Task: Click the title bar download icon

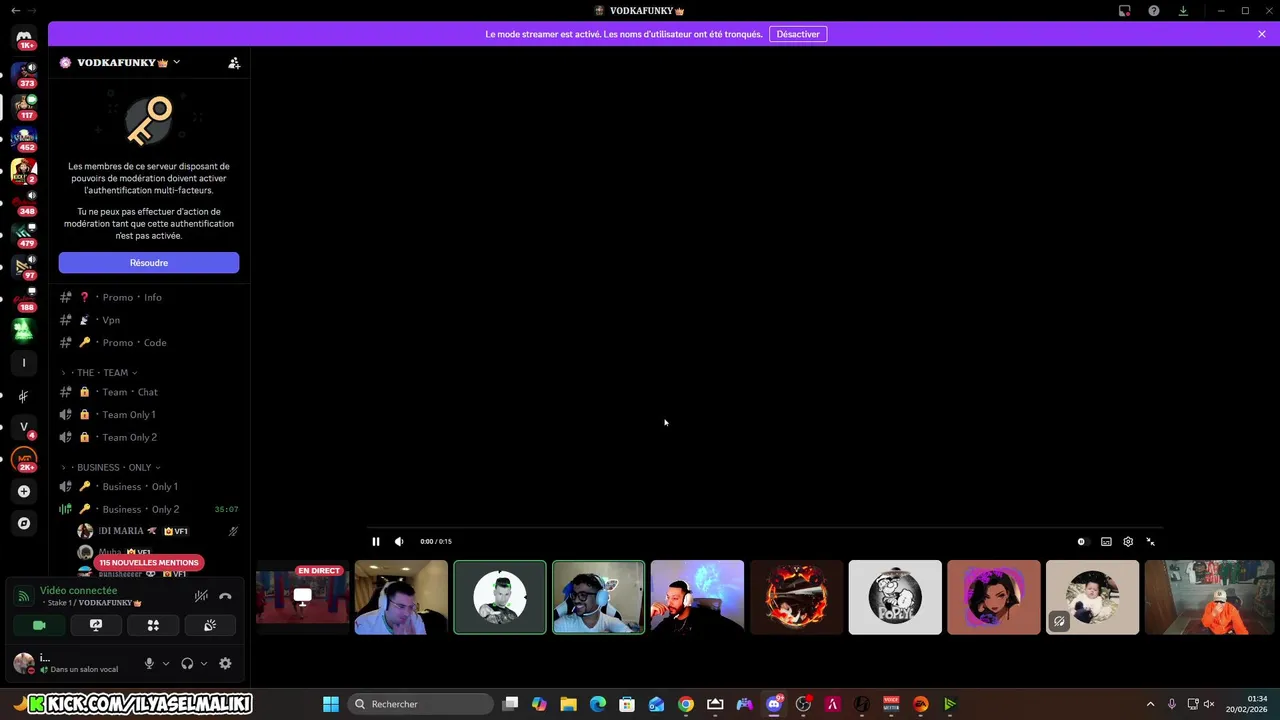Action: click(x=1183, y=11)
